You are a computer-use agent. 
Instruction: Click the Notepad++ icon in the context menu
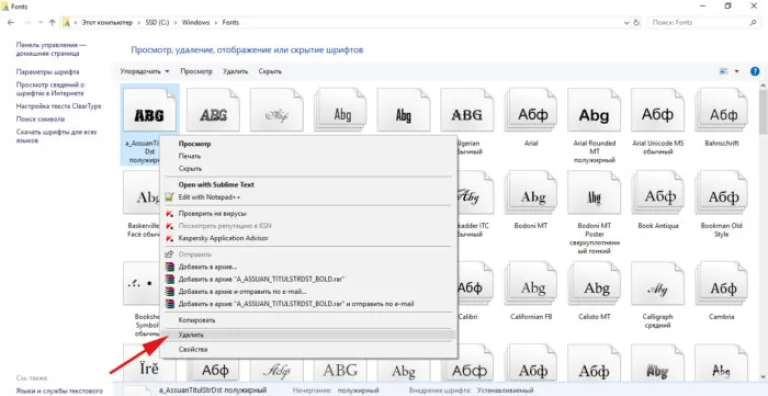click(x=169, y=197)
